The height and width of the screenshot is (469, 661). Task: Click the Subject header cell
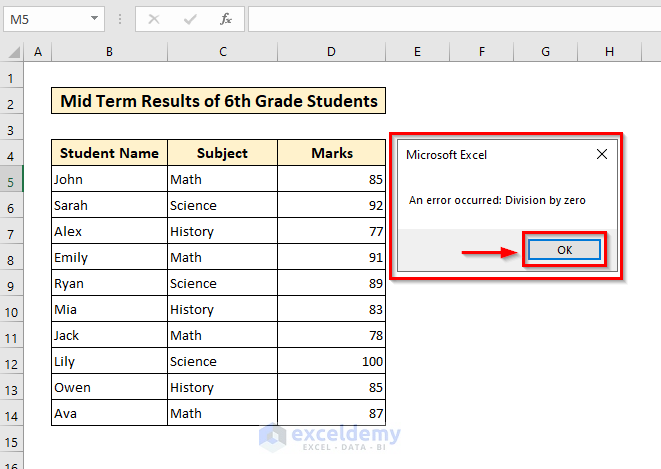[222, 153]
